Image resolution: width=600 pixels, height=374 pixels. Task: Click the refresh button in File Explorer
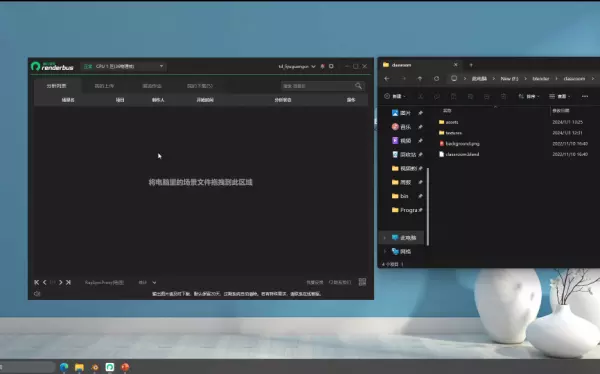click(x=436, y=78)
